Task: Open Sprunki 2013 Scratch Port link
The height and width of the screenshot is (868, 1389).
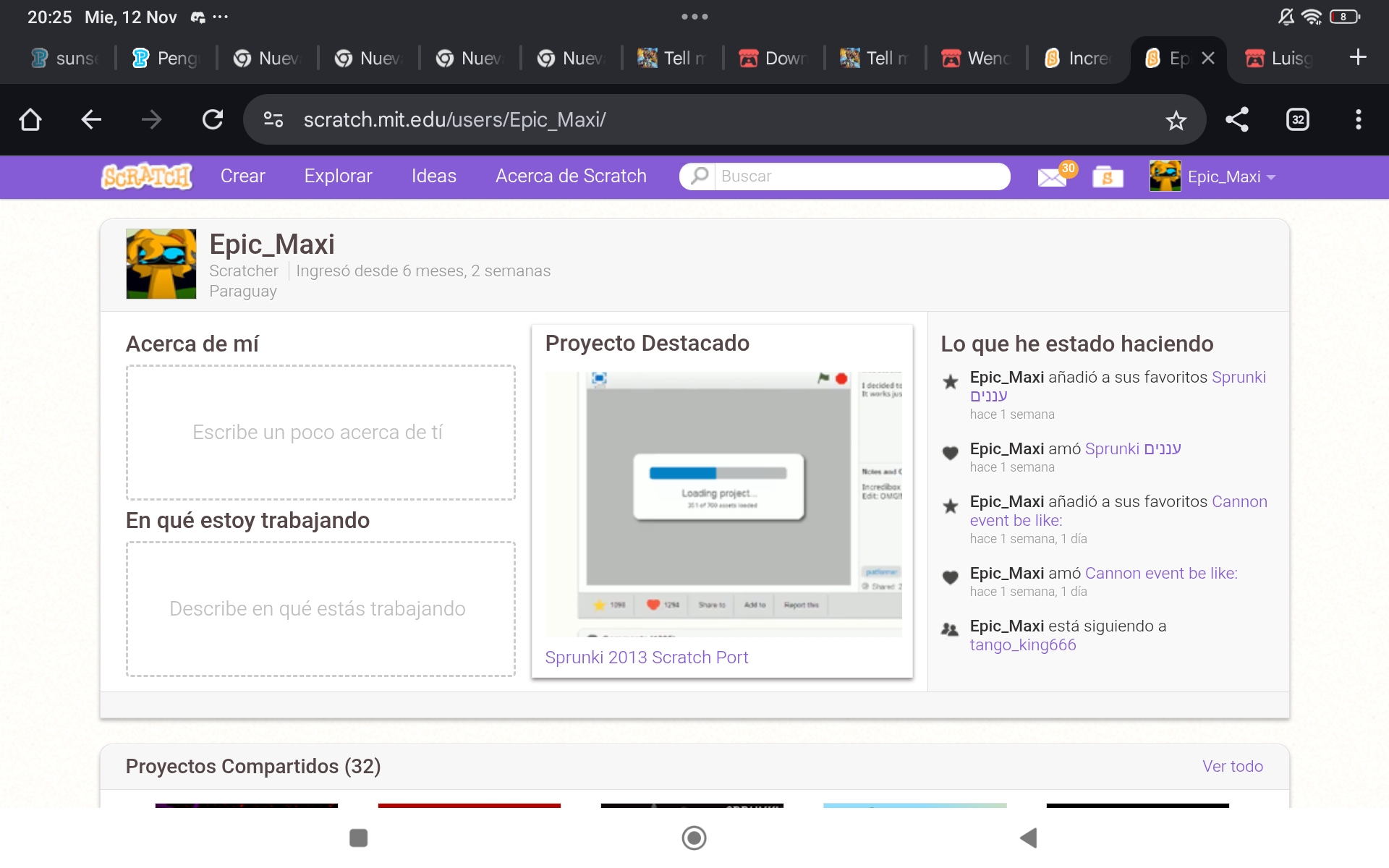Action: 646,658
